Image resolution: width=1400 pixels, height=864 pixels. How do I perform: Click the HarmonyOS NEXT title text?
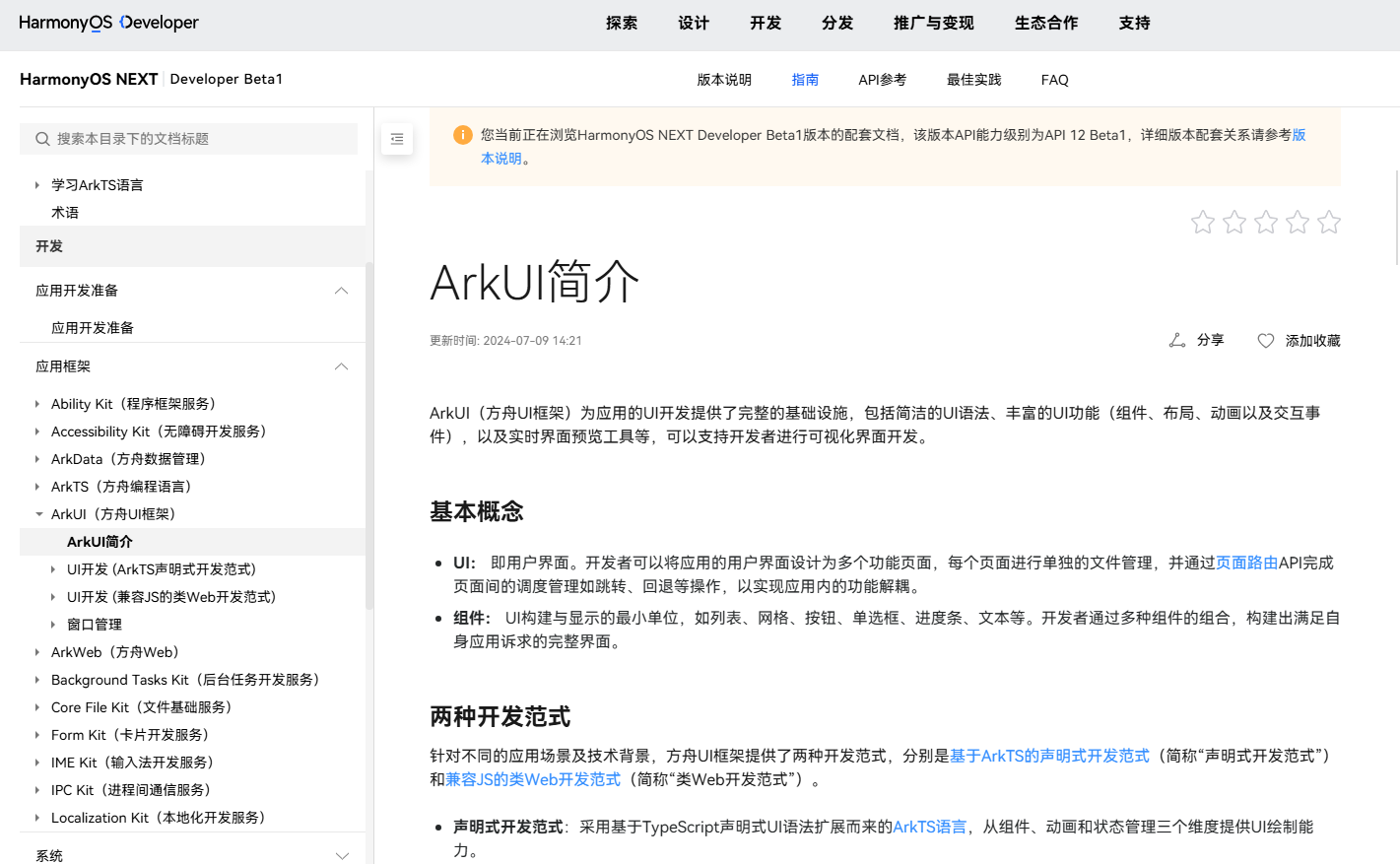89,79
